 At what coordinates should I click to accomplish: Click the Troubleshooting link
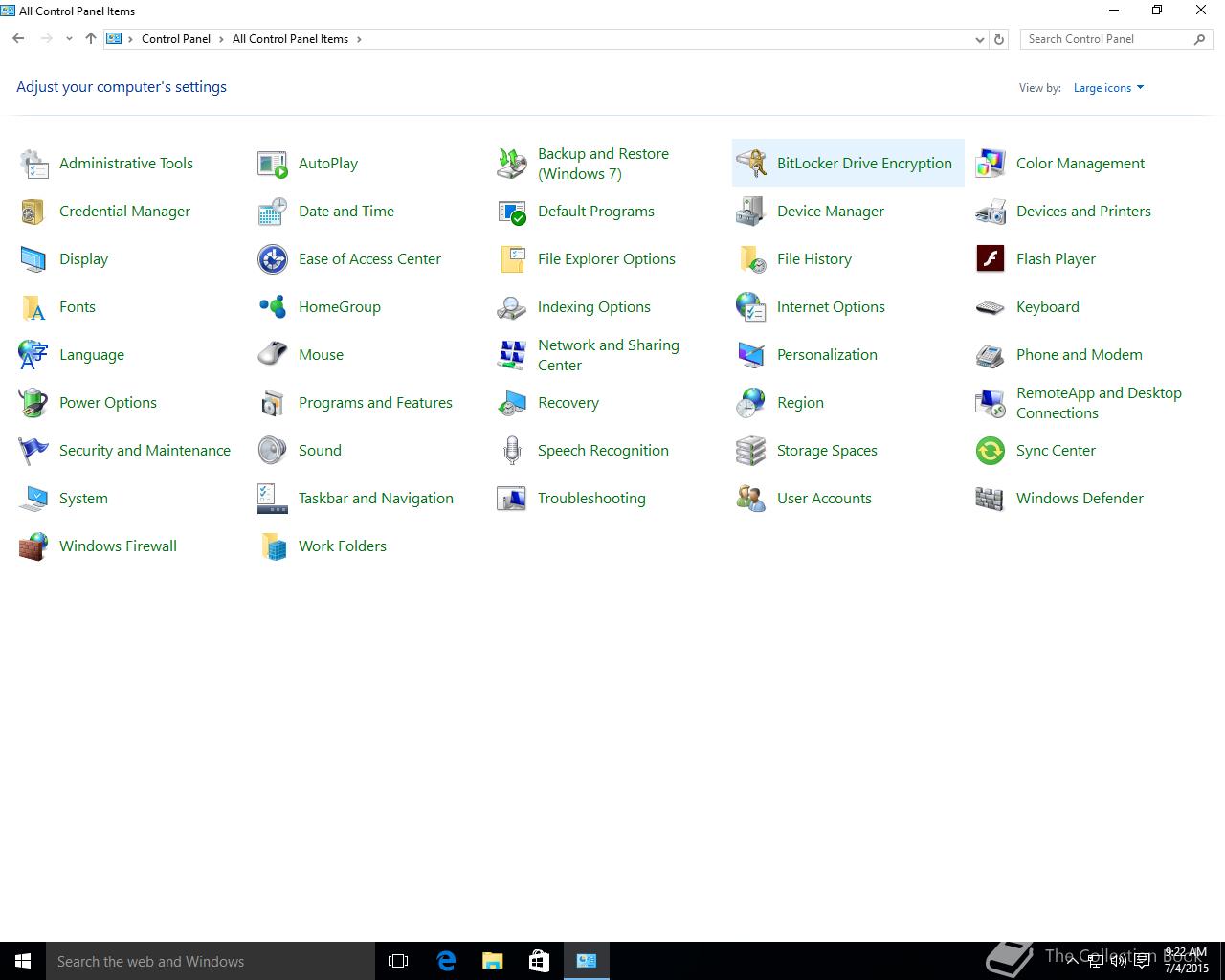click(591, 499)
